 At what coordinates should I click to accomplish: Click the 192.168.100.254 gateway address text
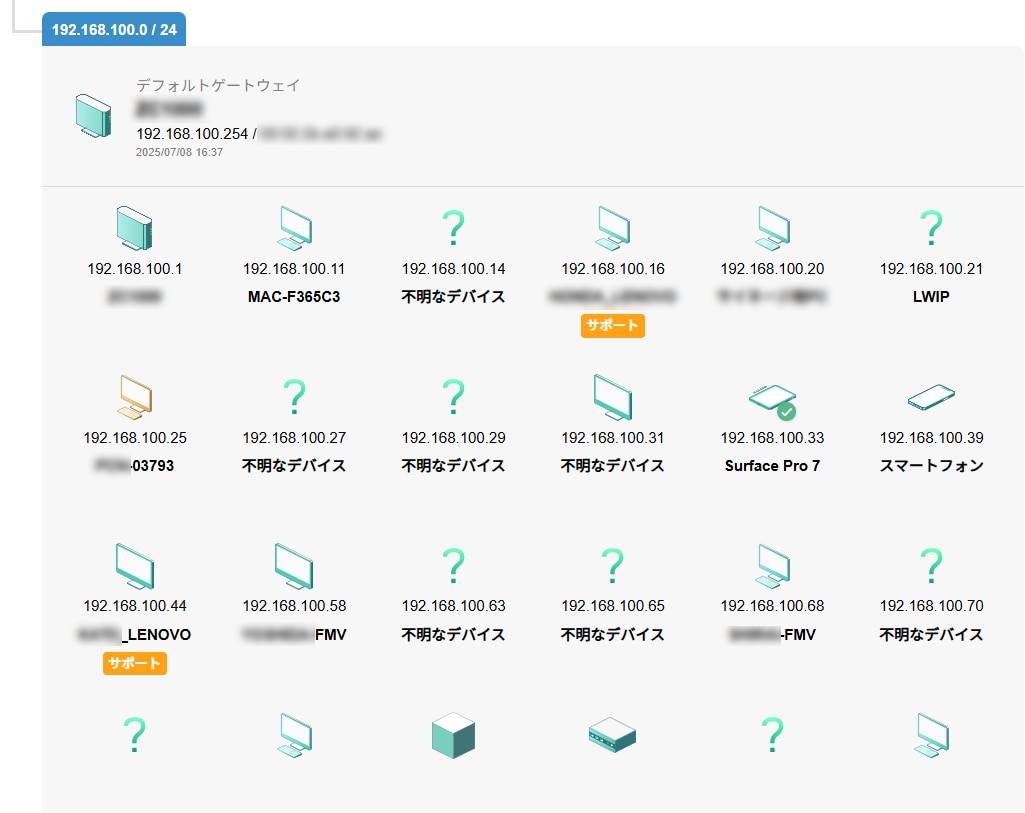pos(192,133)
